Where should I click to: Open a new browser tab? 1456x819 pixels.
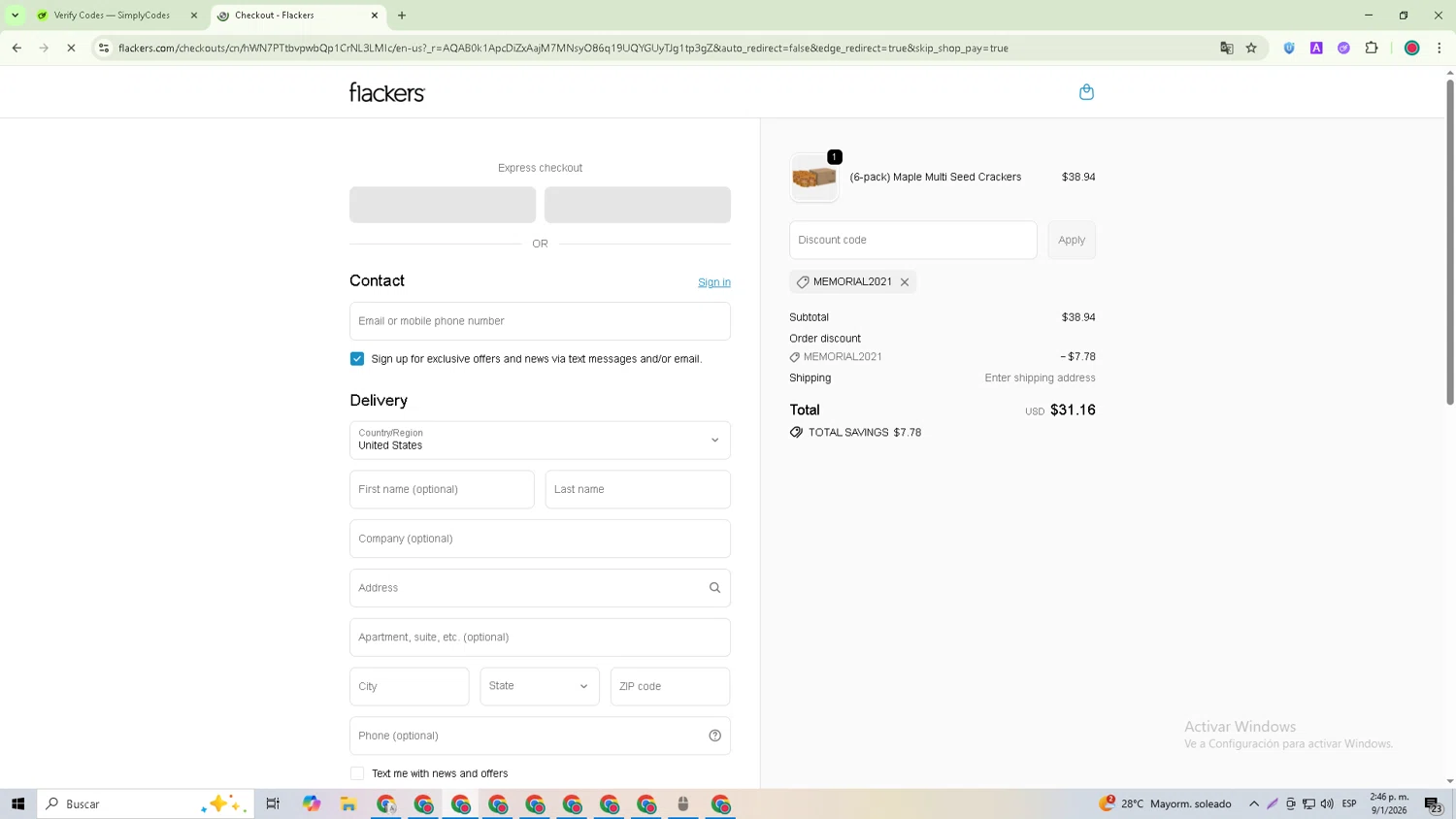402,16
